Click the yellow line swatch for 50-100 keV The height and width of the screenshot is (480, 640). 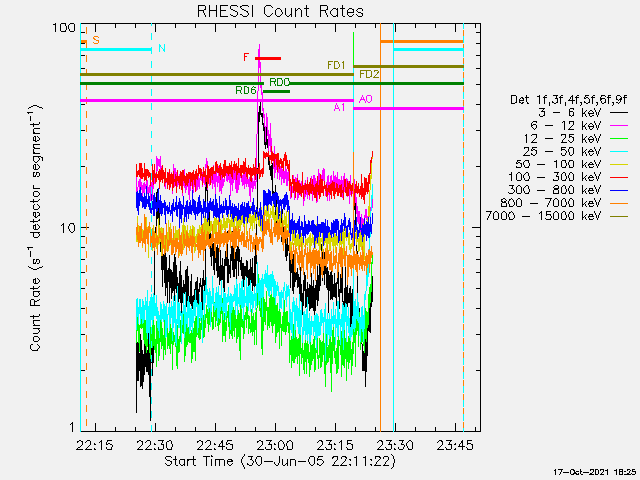[x=619, y=164]
